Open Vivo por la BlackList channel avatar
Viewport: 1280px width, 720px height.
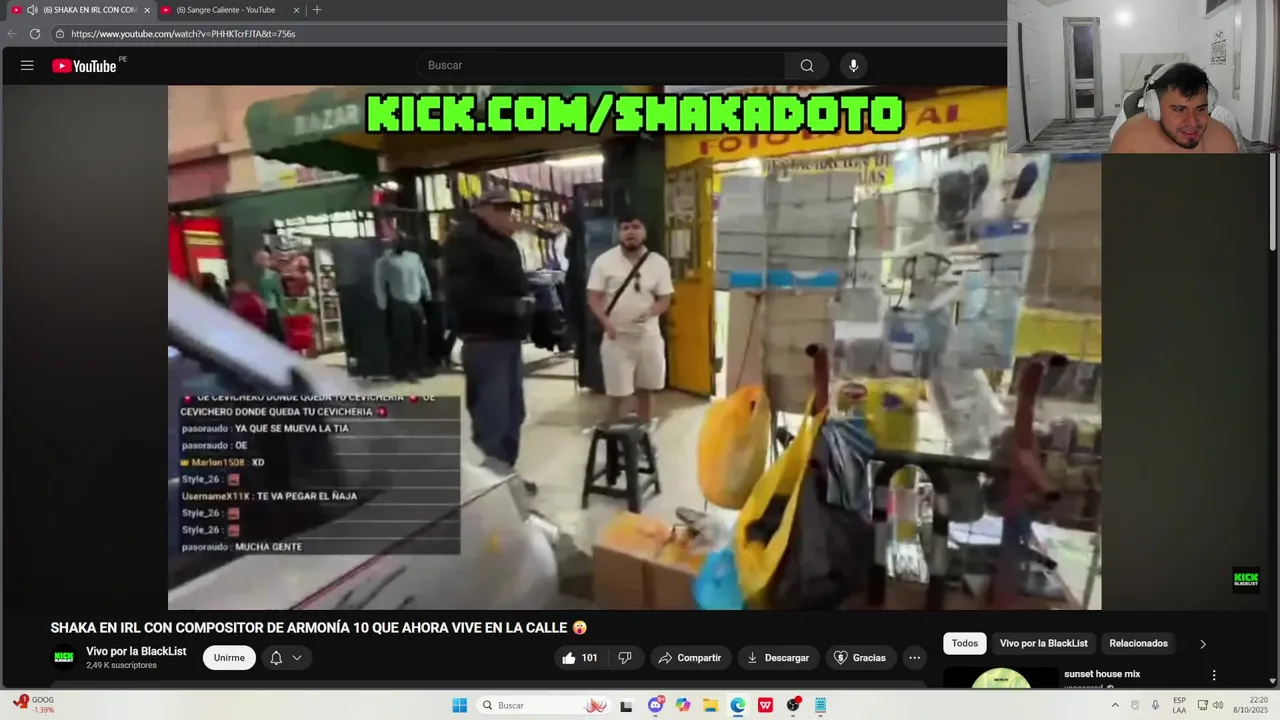64,657
